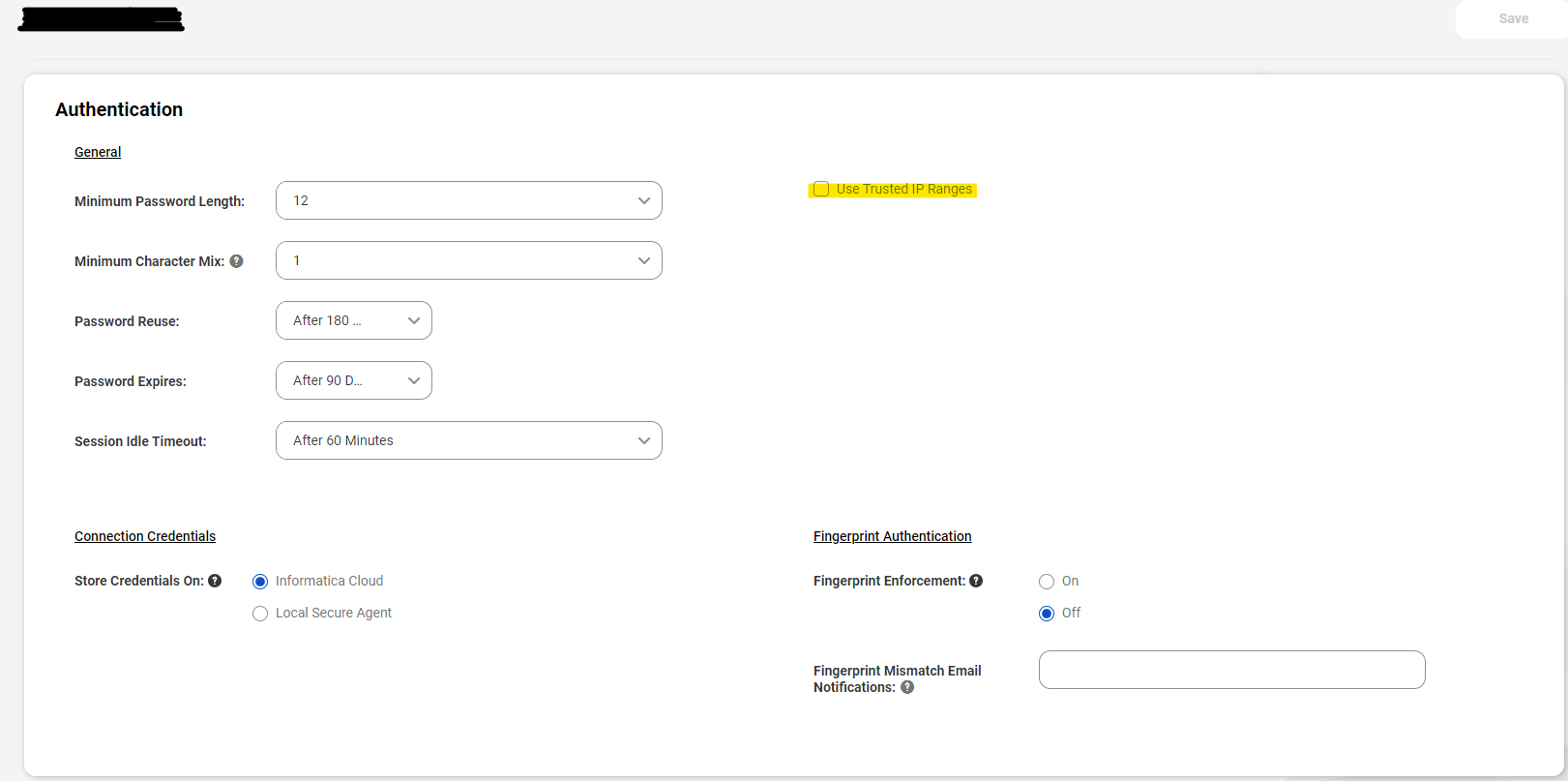
Task: Click the Authentication page title
Action: 119,109
